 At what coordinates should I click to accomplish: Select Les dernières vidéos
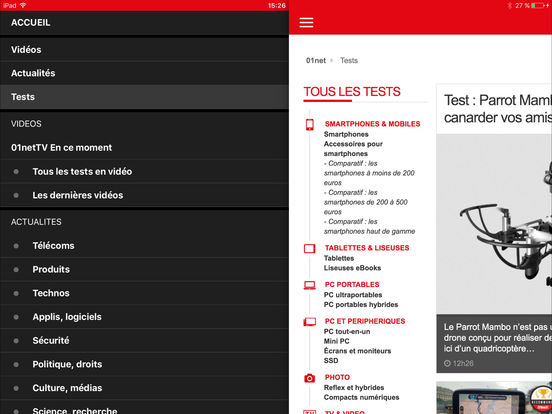click(144, 195)
